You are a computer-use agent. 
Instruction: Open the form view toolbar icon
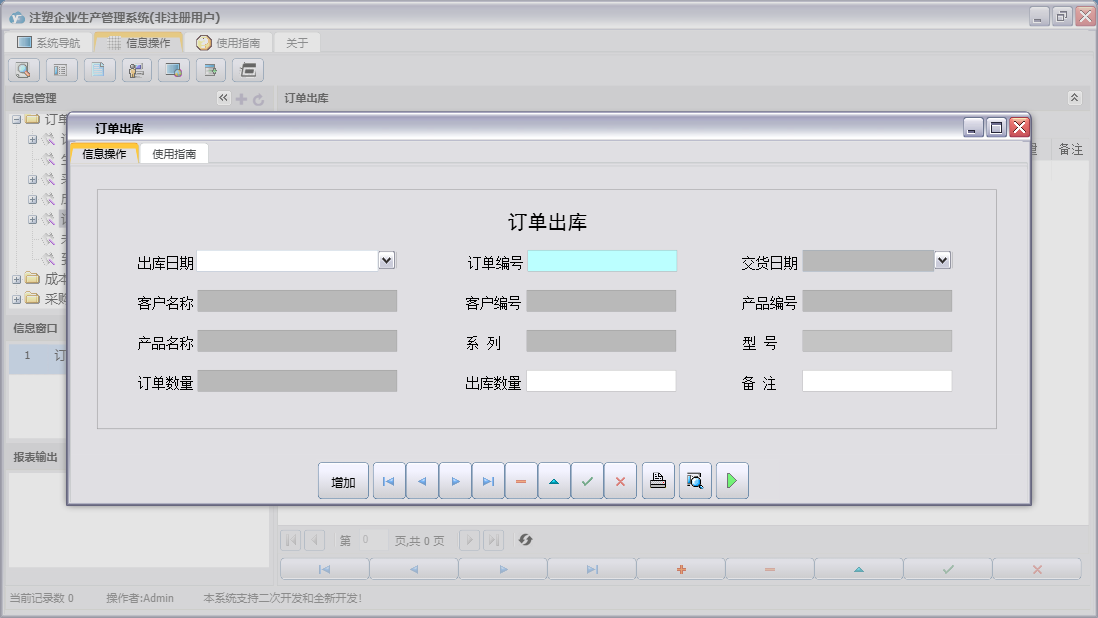point(60,70)
